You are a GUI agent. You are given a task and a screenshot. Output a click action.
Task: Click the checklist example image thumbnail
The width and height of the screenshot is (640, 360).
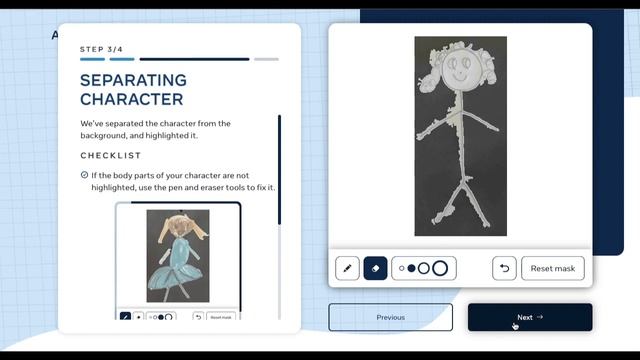(x=178, y=256)
